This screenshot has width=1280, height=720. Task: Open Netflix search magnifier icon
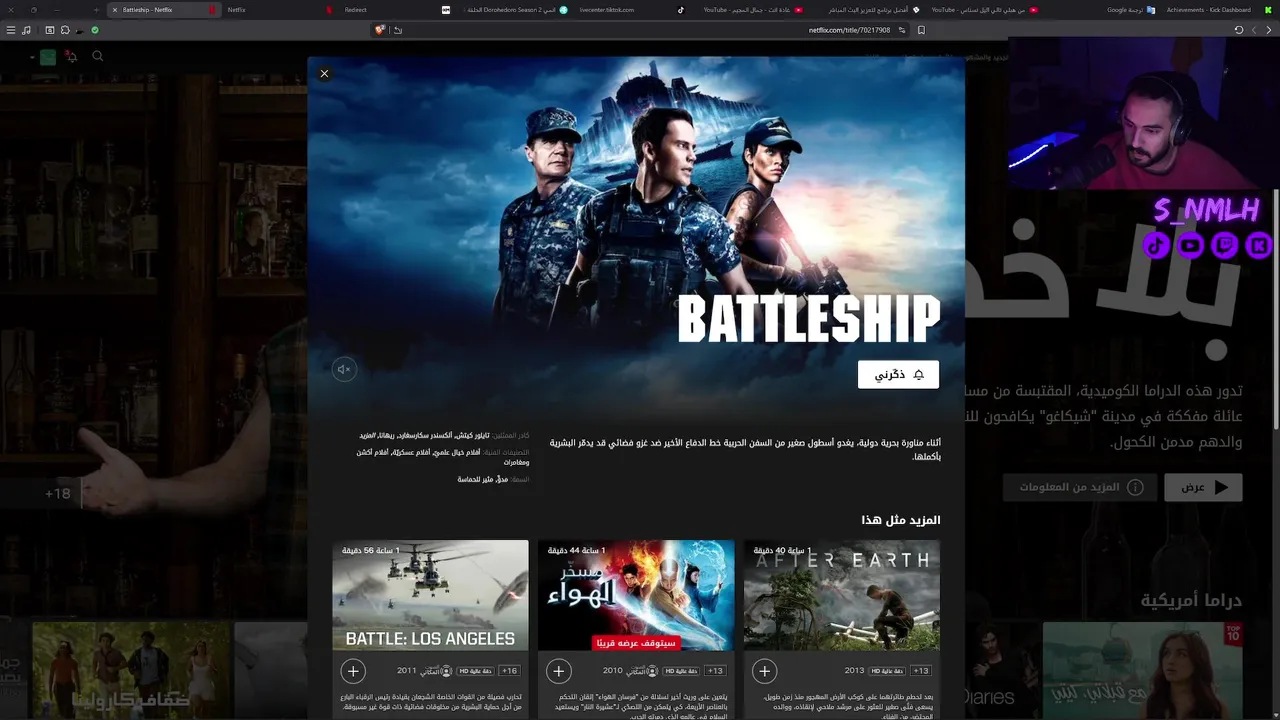[97, 56]
